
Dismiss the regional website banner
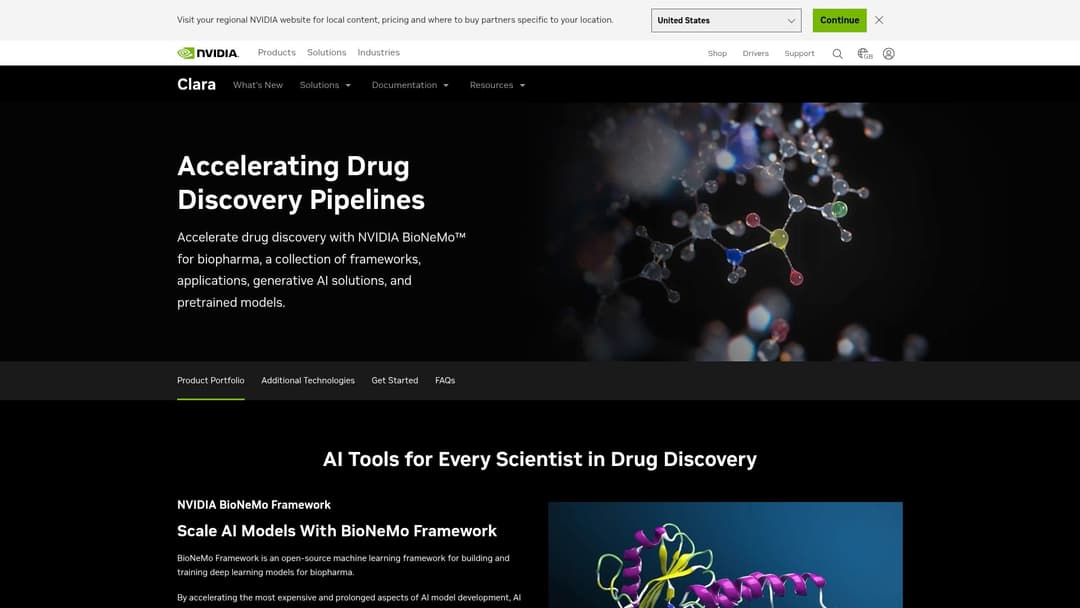tap(879, 20)
